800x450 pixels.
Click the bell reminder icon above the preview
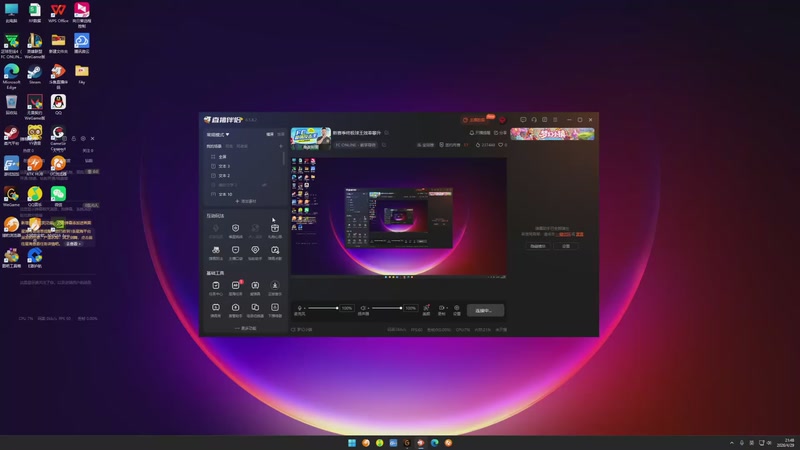coord(471,133)
